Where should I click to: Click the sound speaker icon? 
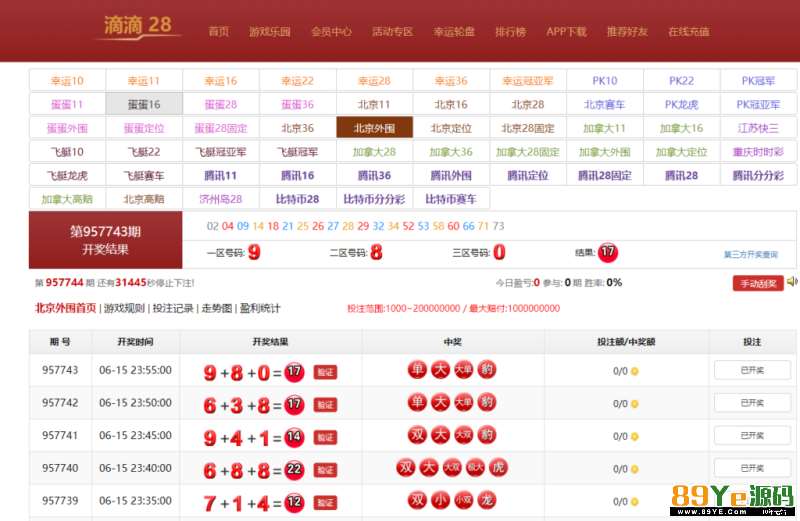(x=792, y=281)
